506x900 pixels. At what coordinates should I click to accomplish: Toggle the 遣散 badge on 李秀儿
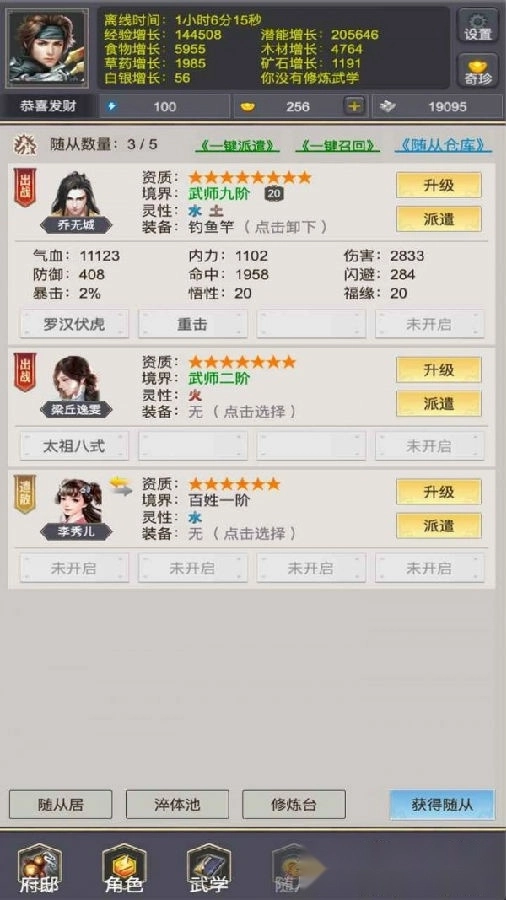click(25, 494)
